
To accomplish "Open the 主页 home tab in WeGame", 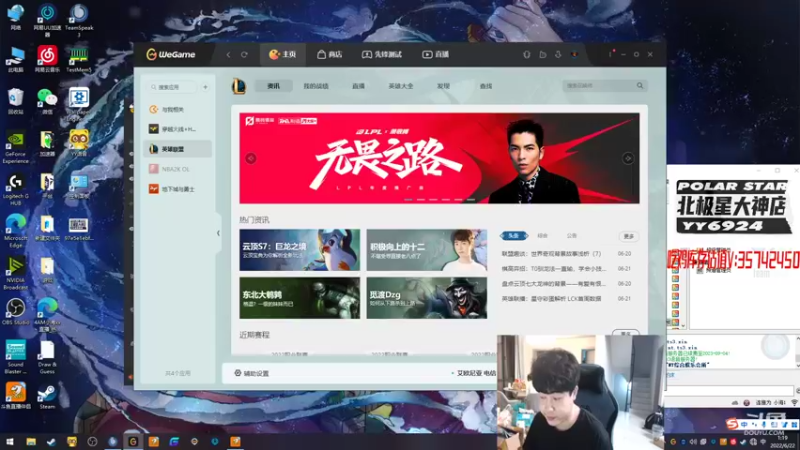I will [x=283, y=55].
